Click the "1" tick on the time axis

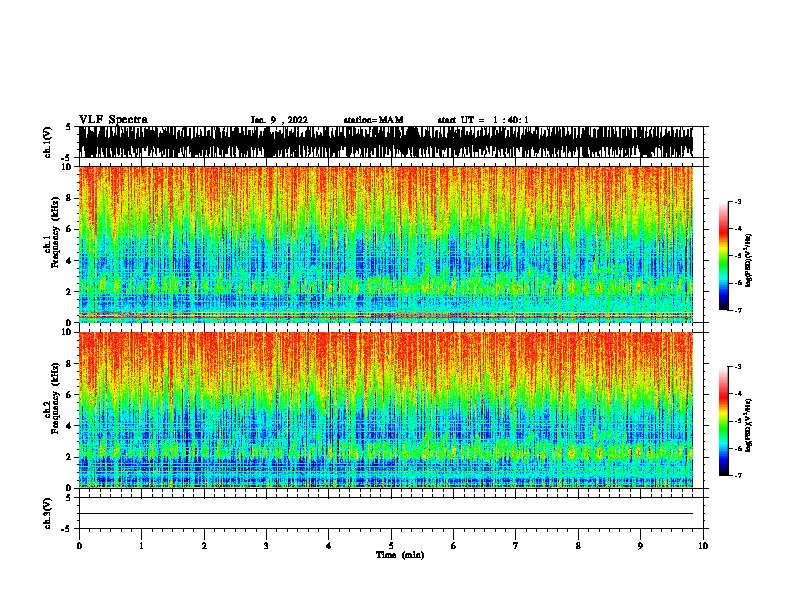point(141,546)
